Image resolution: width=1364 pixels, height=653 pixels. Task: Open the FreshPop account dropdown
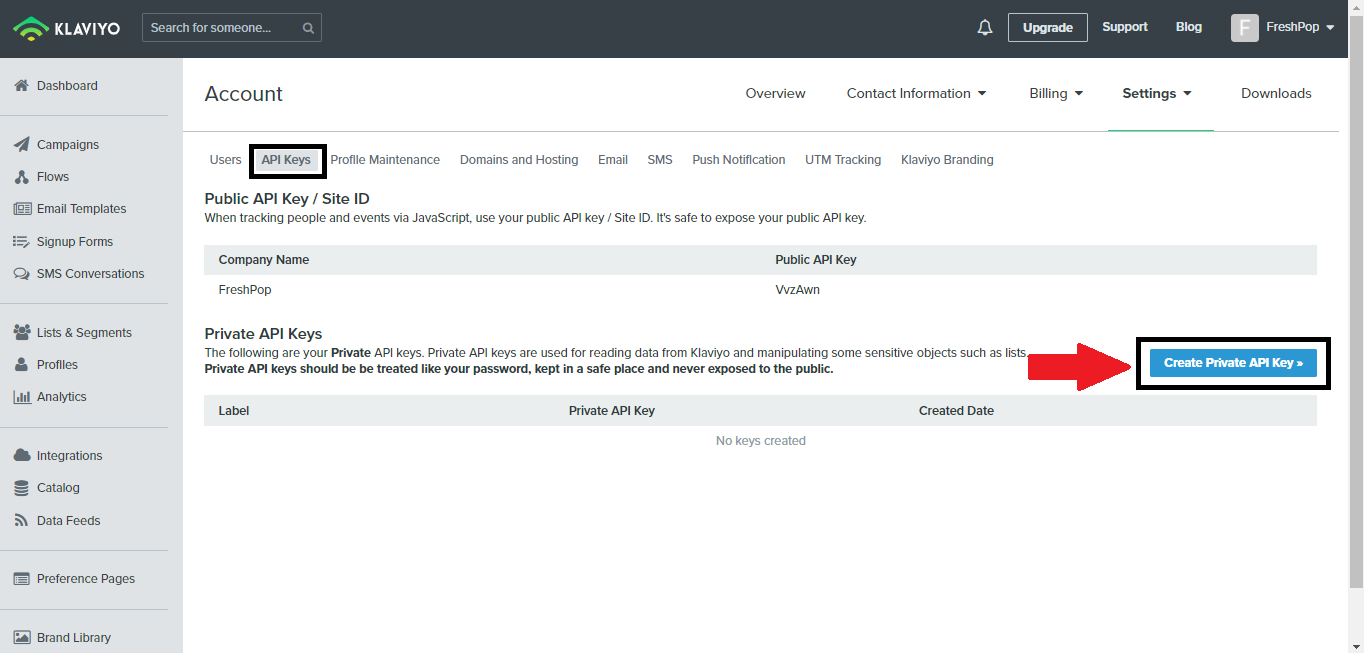(x=1300, y=27)
